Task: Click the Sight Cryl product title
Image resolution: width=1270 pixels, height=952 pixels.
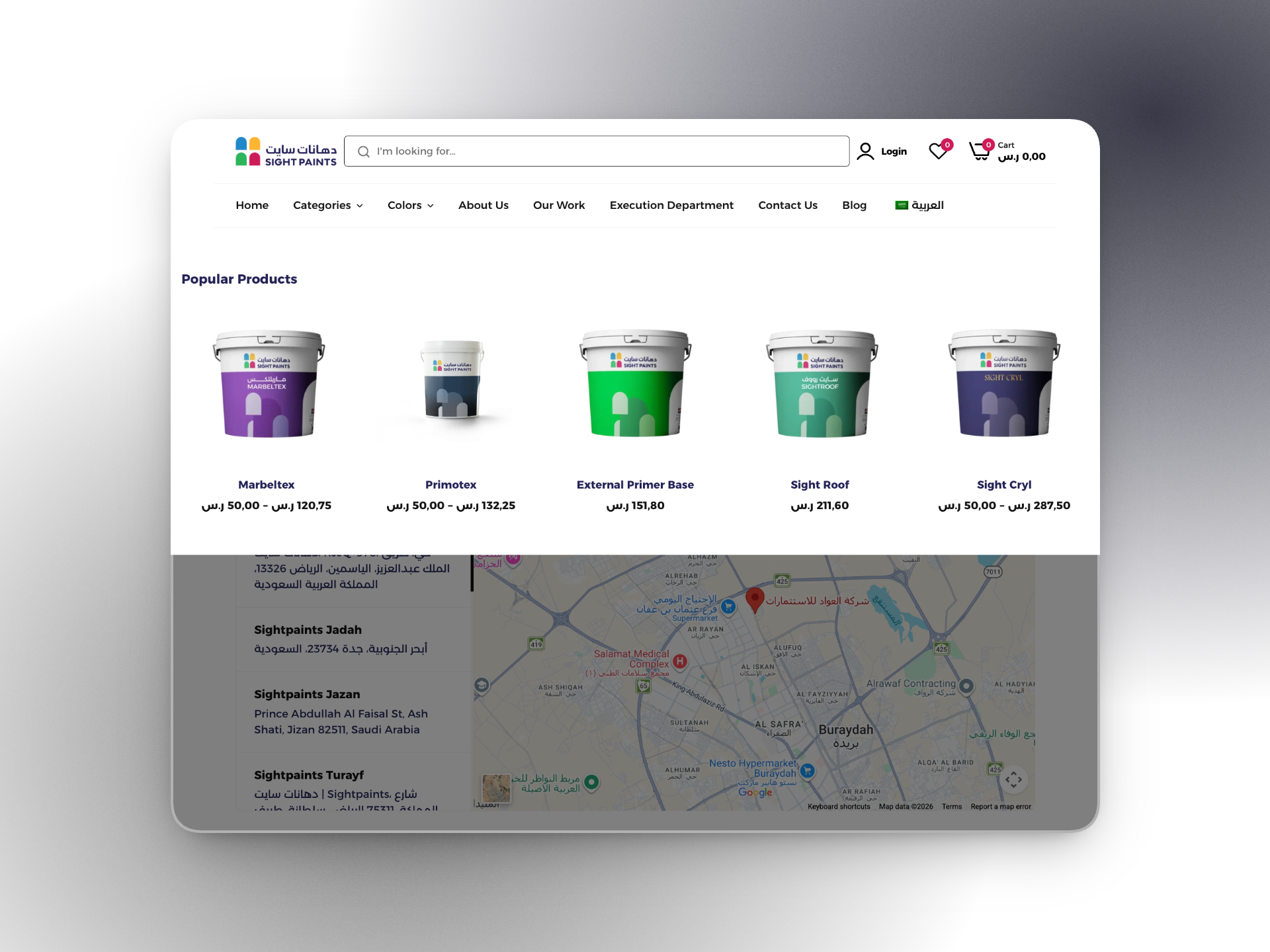Action: point(1004,485)
